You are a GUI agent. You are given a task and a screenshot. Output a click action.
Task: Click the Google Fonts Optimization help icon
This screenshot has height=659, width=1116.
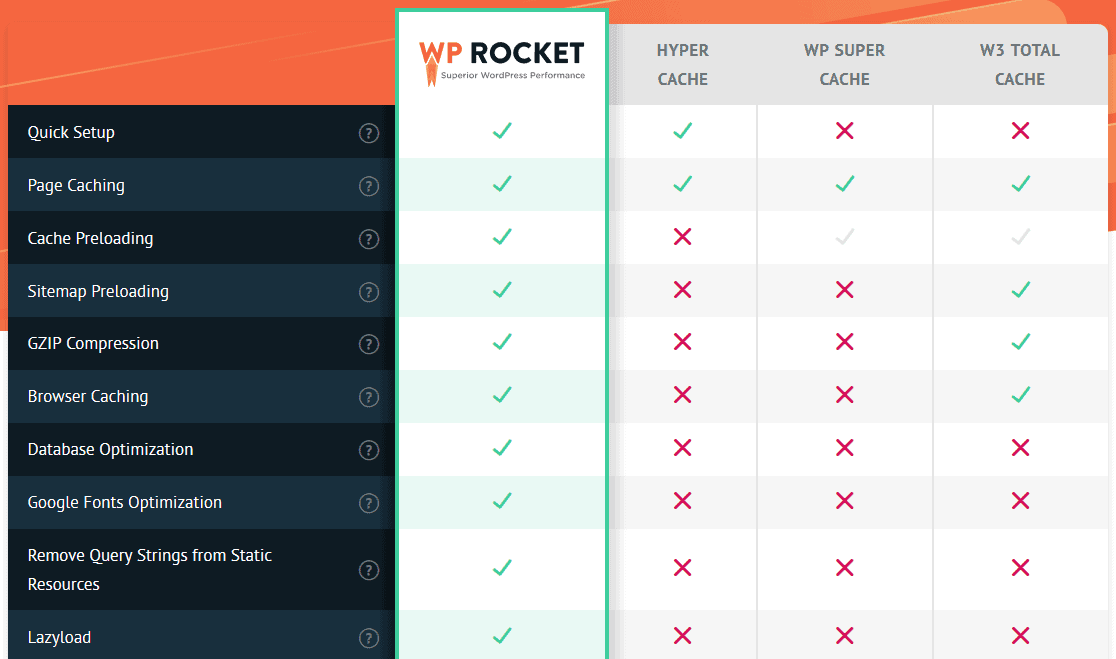[x=369, y=503]
